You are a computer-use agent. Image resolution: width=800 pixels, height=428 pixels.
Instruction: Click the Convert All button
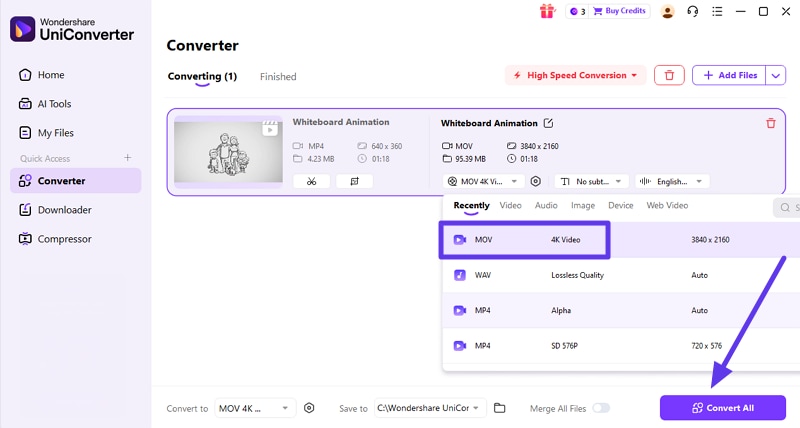point(722,408)
